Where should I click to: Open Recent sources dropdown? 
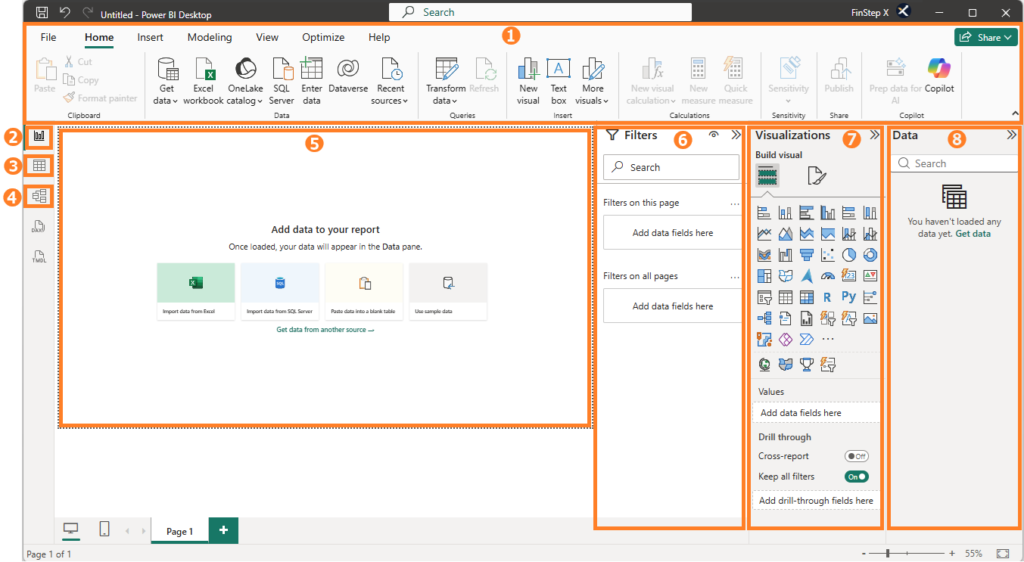390,82
